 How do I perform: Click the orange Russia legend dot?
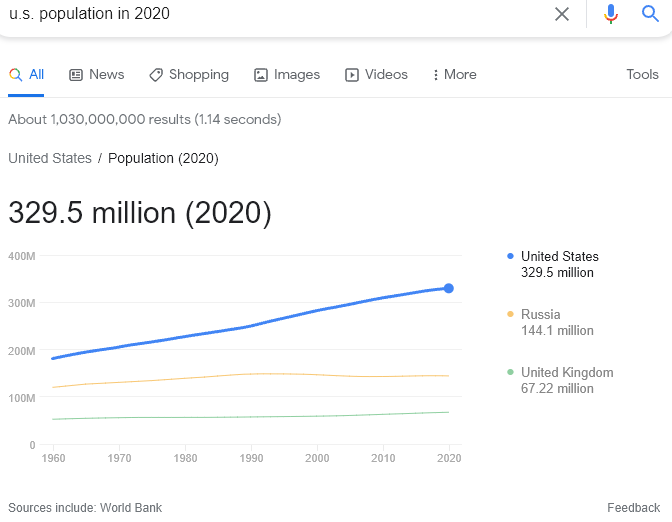[x=510, y=314]
